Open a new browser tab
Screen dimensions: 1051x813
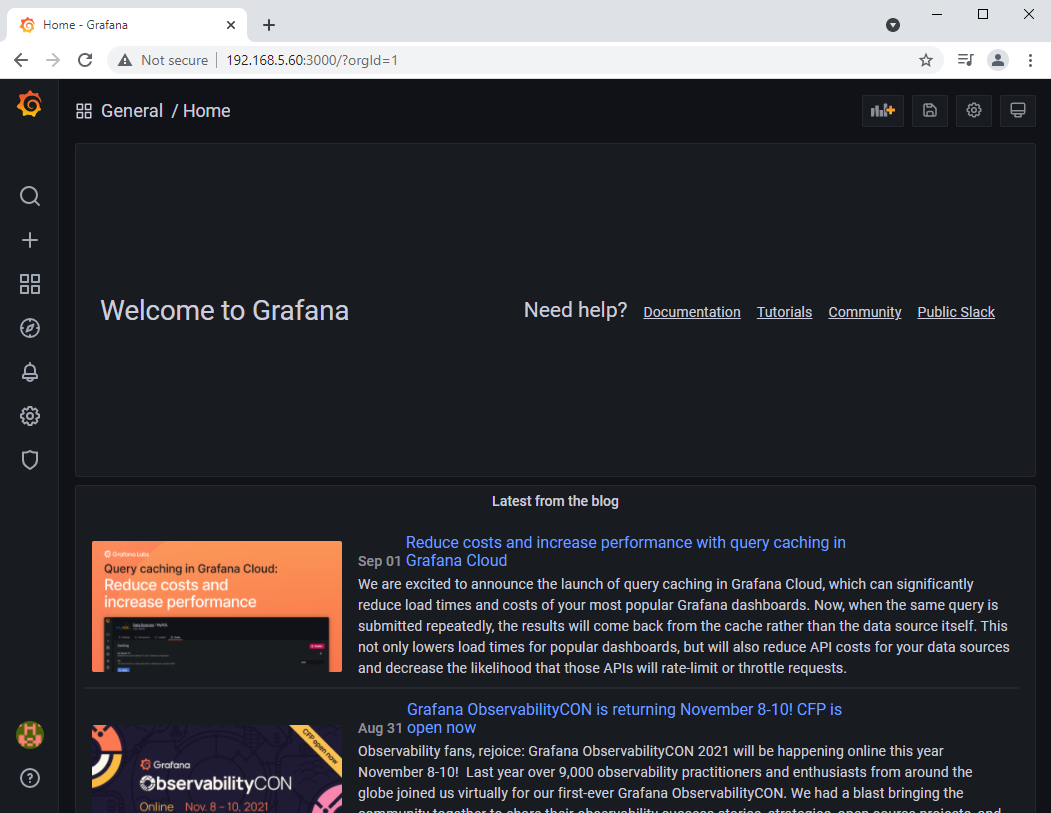coord(269,25)
